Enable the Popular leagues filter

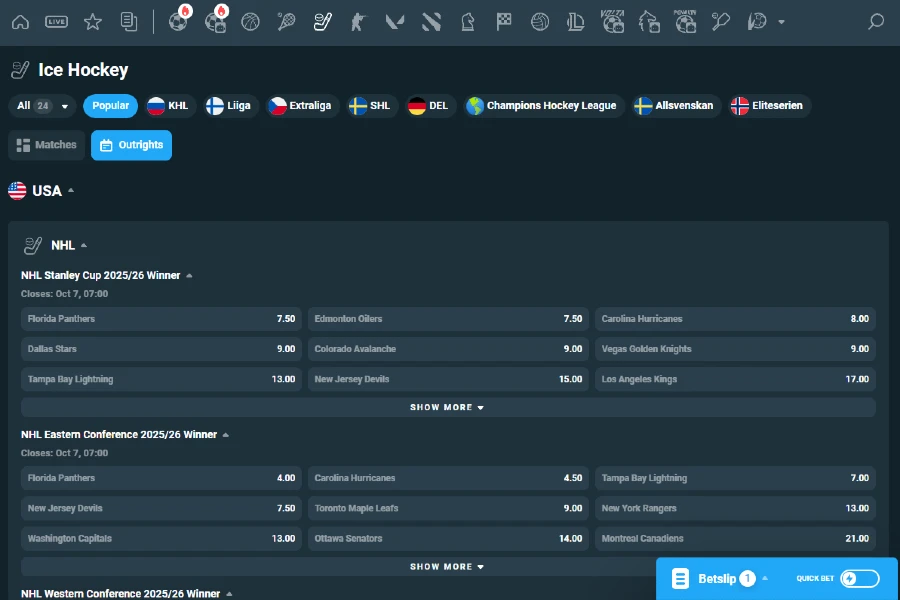coord(110,105)
